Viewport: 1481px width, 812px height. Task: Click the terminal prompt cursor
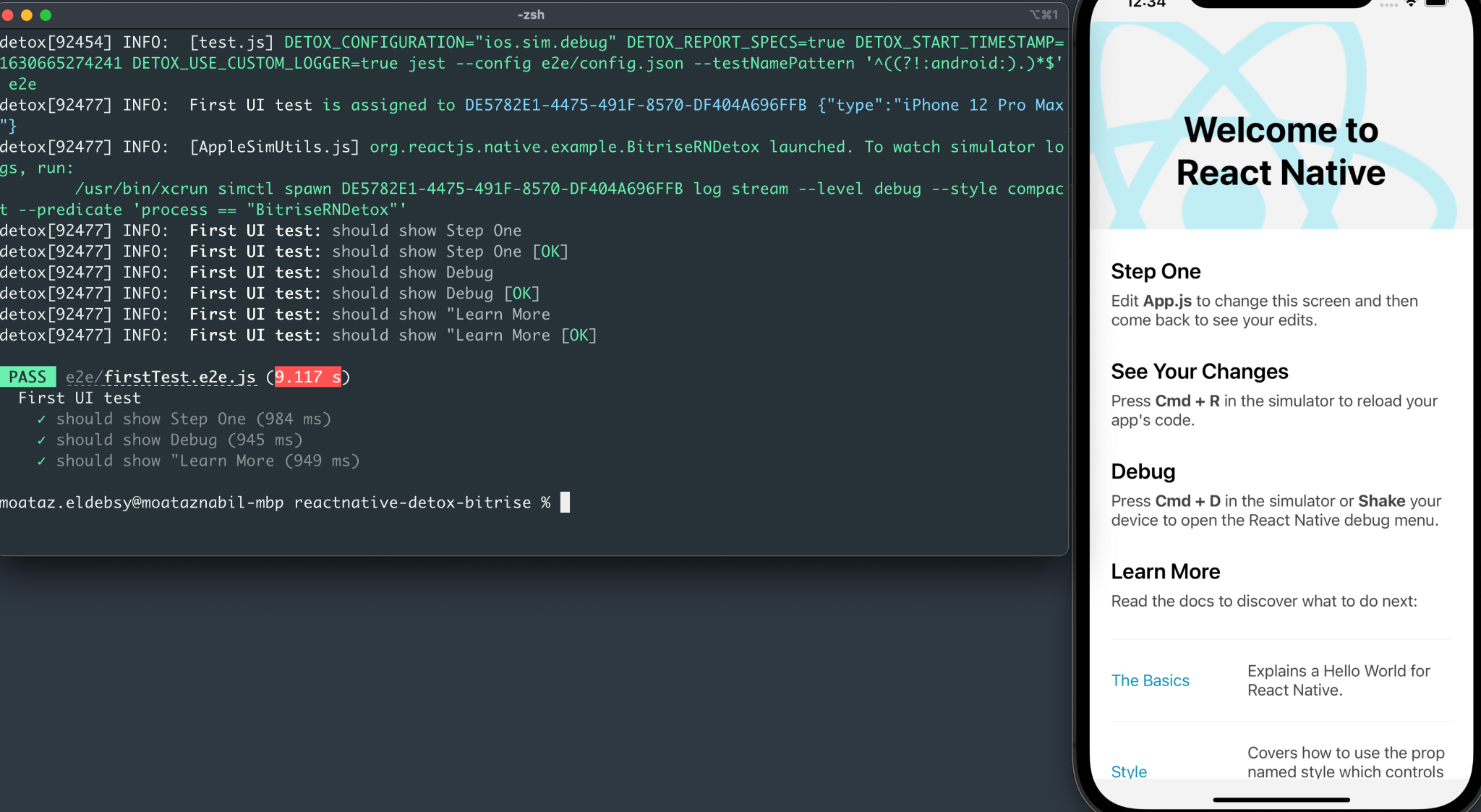click(565, 502)
